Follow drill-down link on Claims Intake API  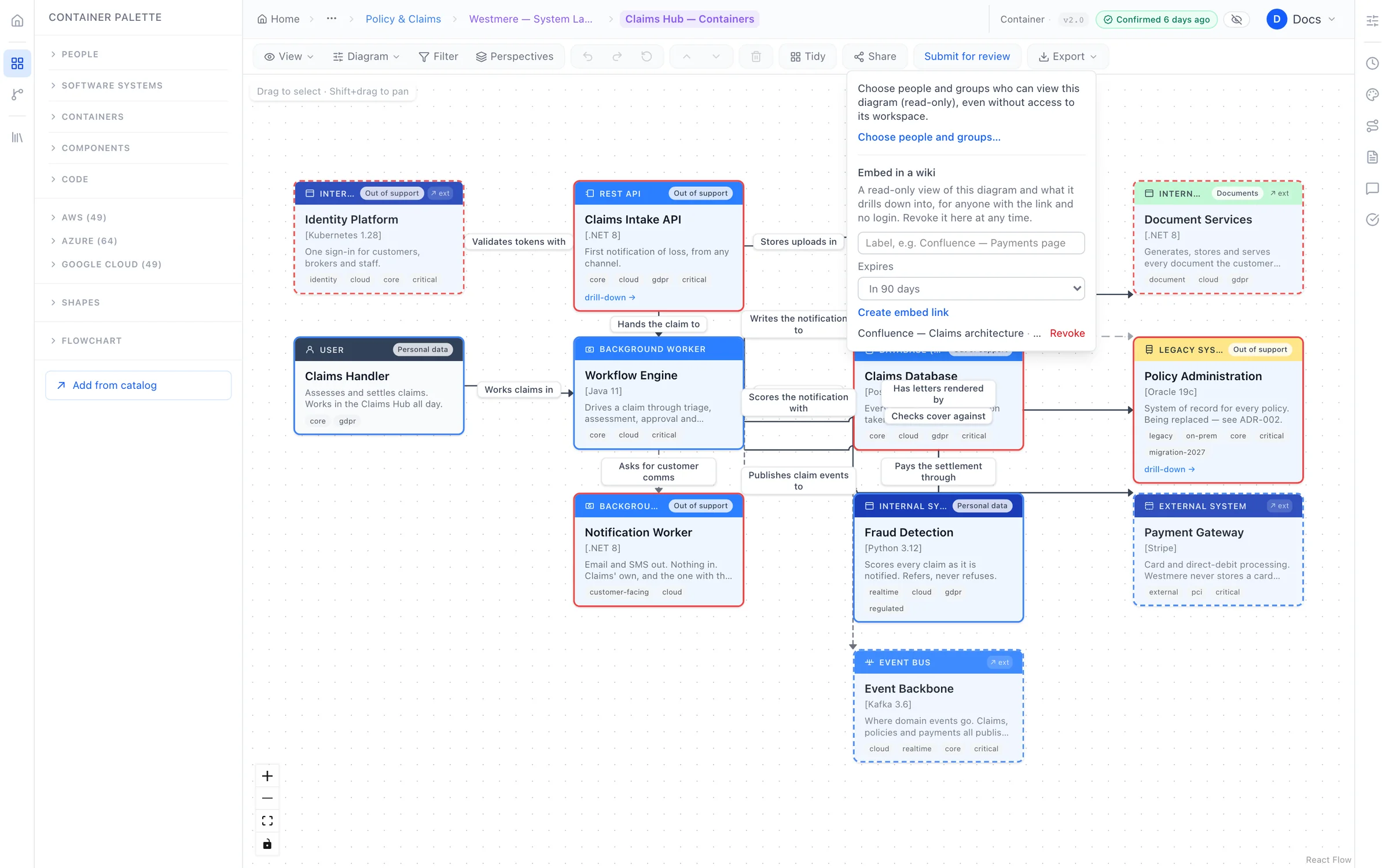[x=609, y=297]
